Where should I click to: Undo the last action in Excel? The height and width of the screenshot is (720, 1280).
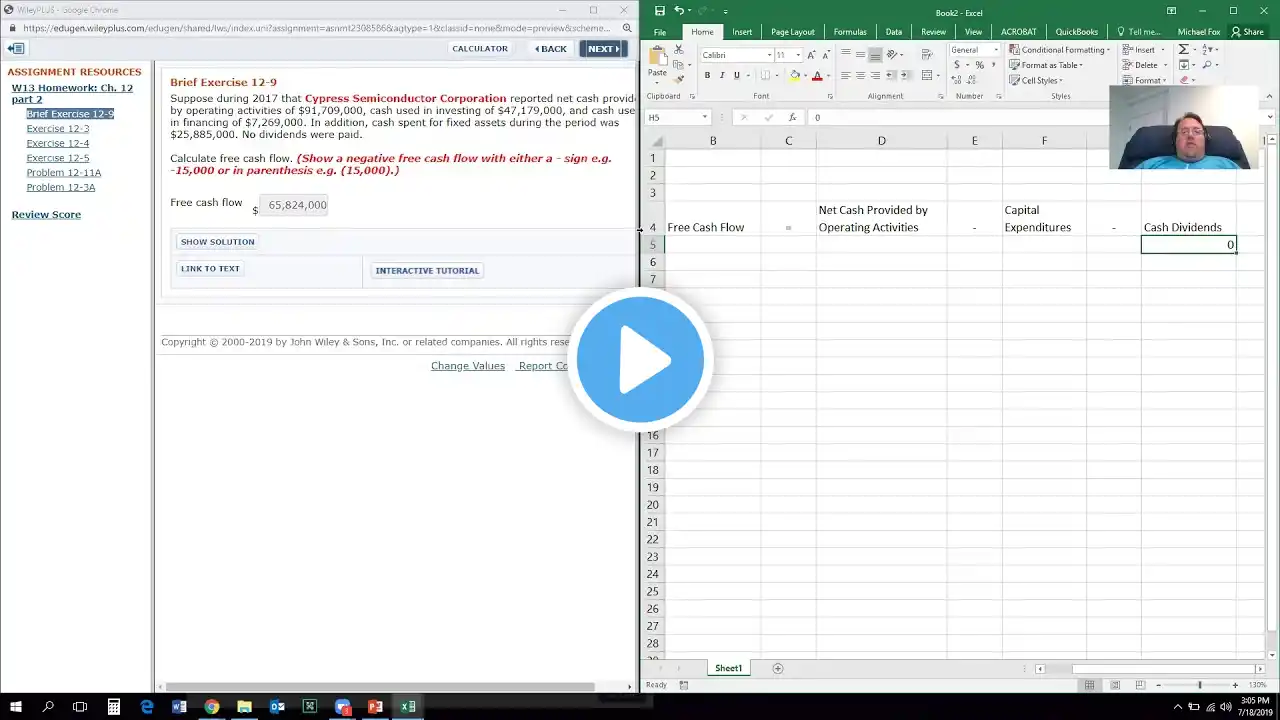(x=679, y=11)
